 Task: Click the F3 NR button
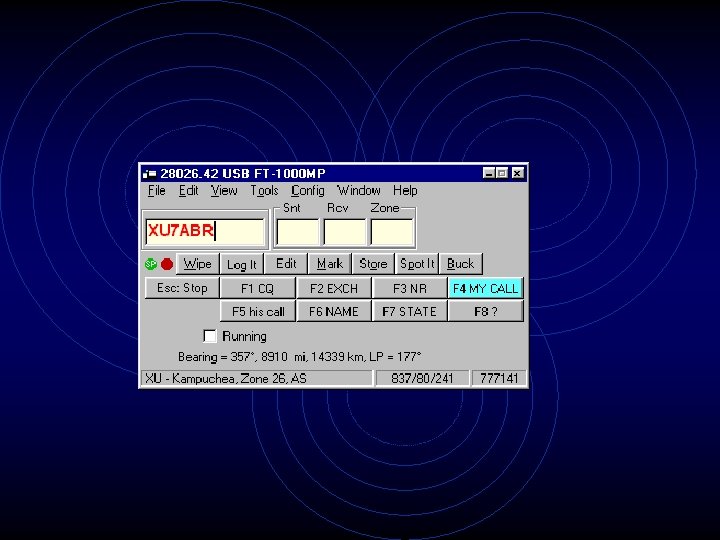(x=410, y=288)
